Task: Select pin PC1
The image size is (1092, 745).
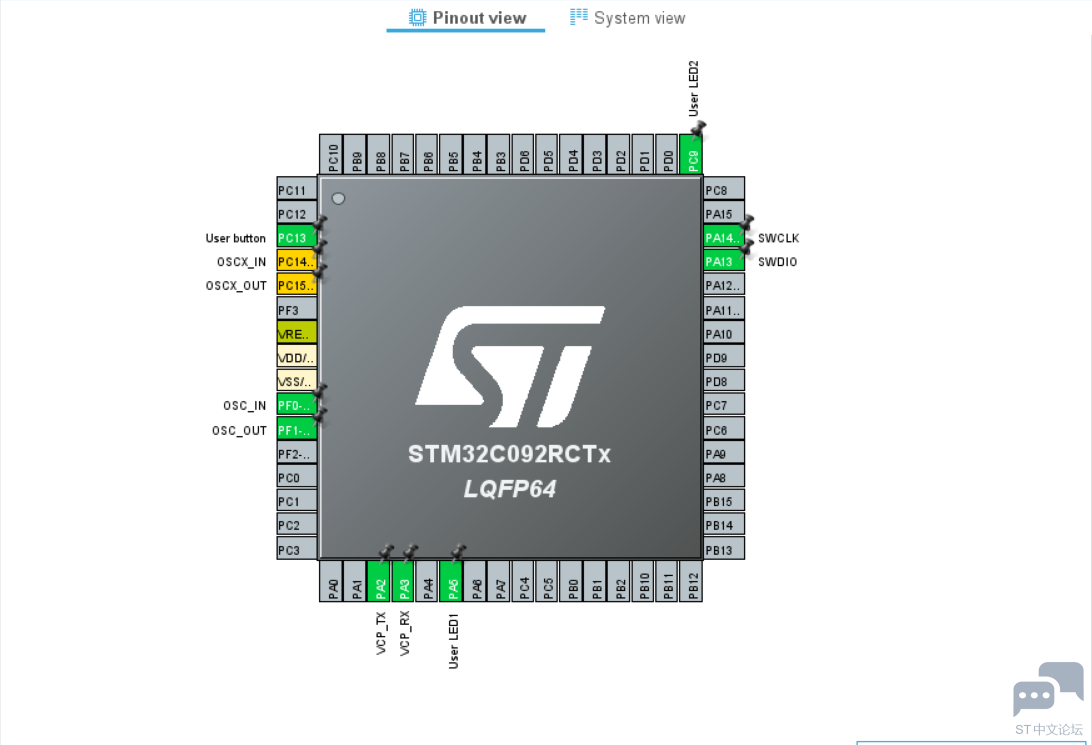Action: (297, 501)
